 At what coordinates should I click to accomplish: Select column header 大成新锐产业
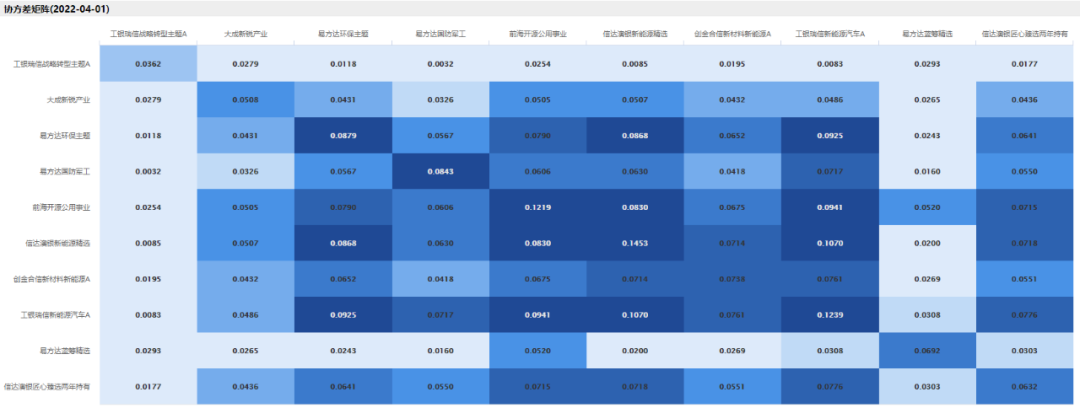pyautogui.click(x=245, y=33)
